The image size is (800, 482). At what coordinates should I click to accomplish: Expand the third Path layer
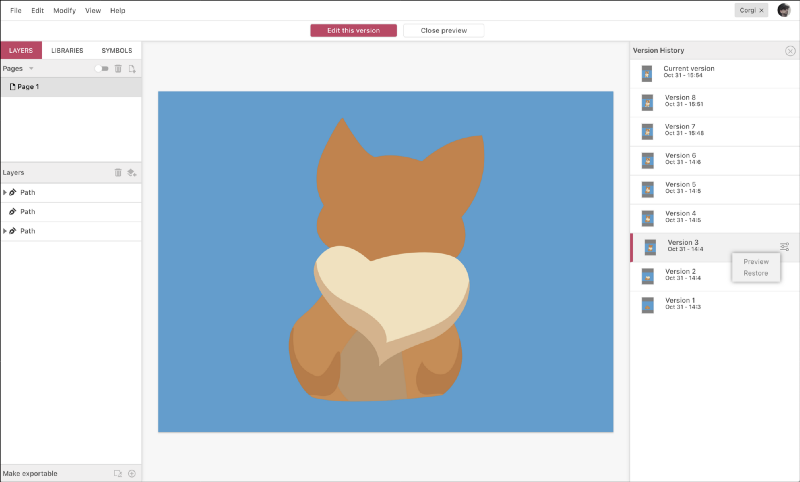pyautogui.click(x=5, y=231)
